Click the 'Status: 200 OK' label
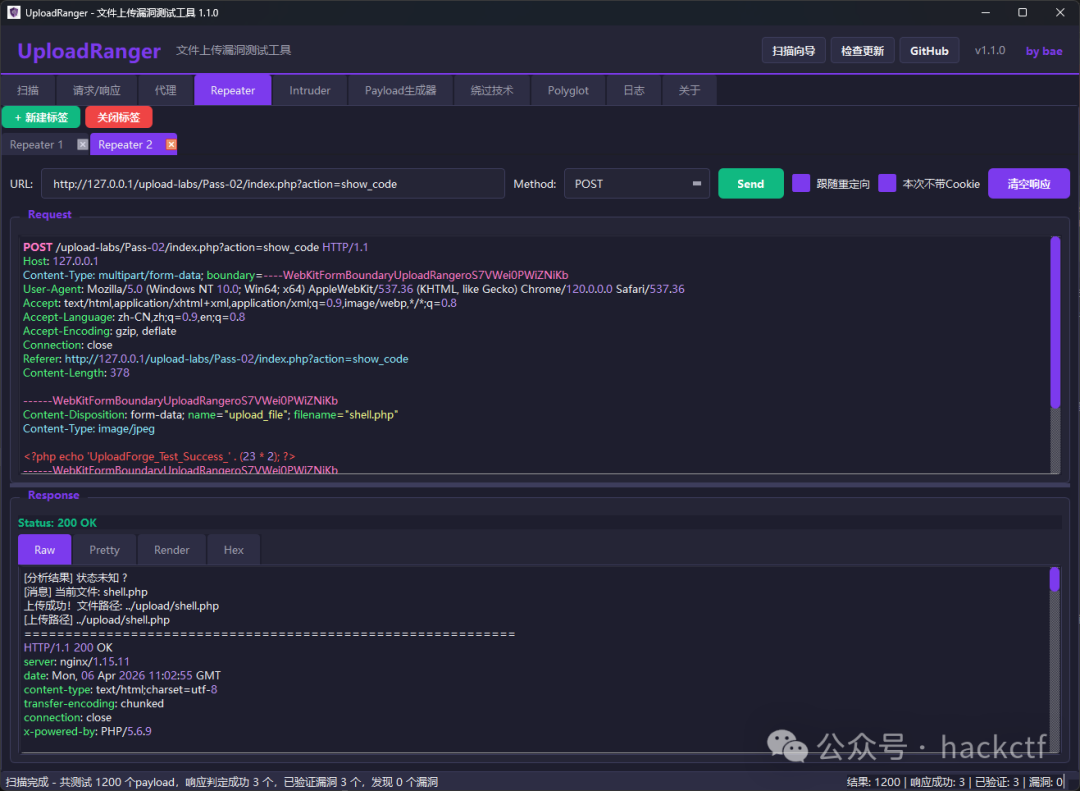The height and width of the screenshot is (791, 1080). (57, 523)
